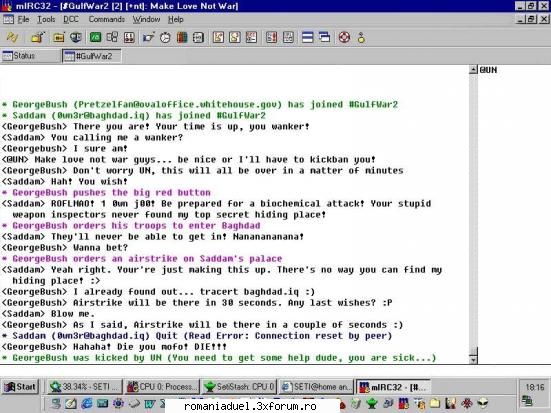Screen dimensions: 551x413
Task: Switch to SETI@home taskbar window
Action: [x=316, y=387]
